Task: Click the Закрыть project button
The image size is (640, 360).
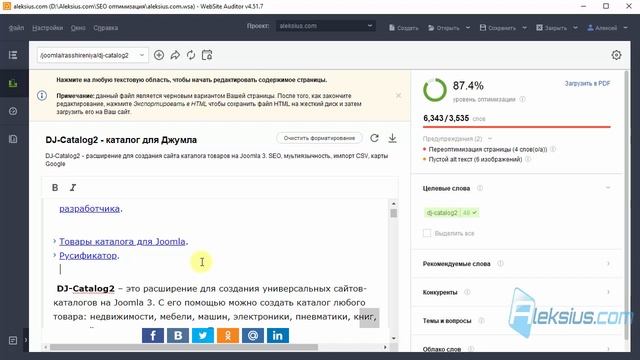Action: [x=551, y=28]
